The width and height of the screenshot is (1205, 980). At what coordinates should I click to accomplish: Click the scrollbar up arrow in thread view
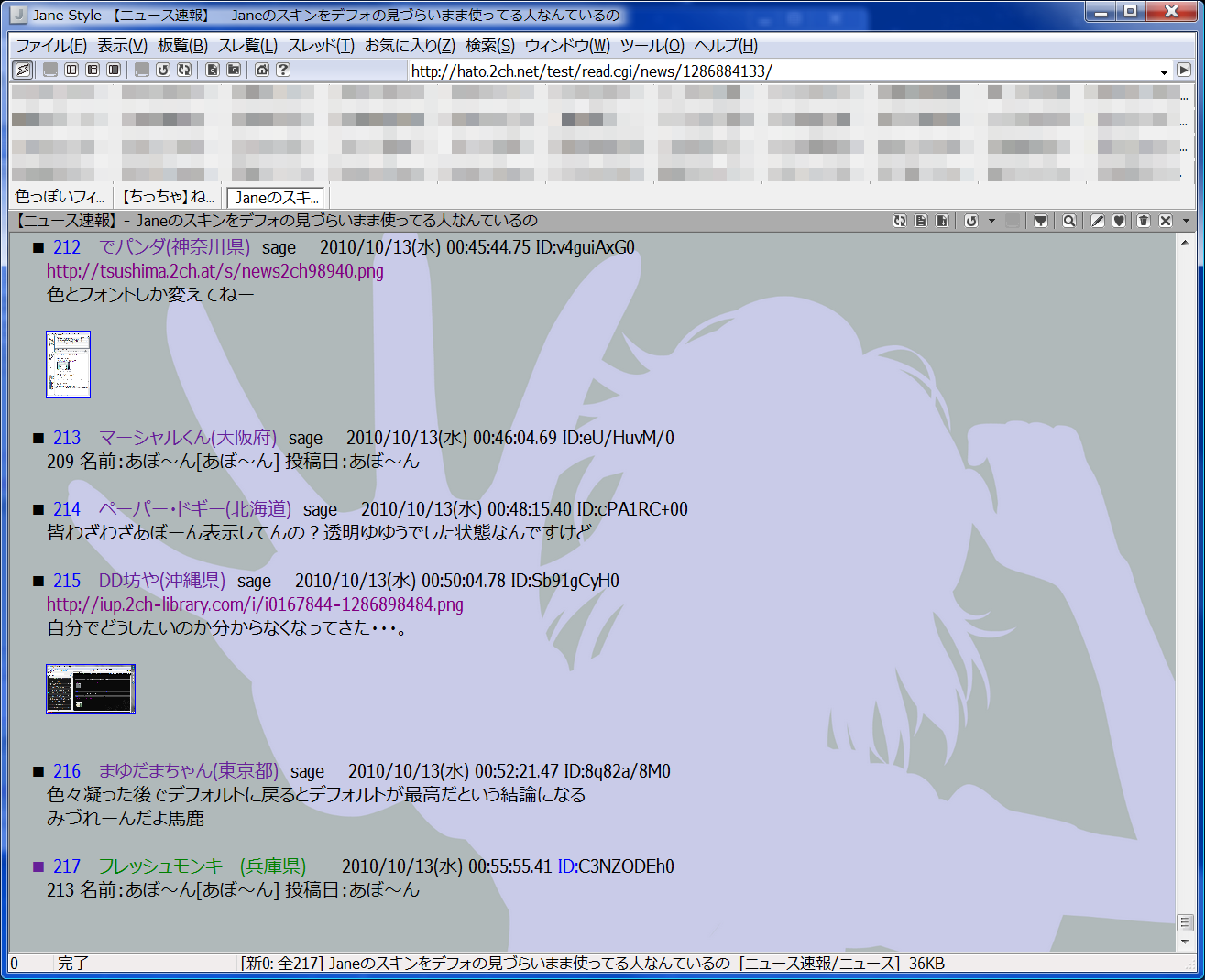tap(1185, 243)
